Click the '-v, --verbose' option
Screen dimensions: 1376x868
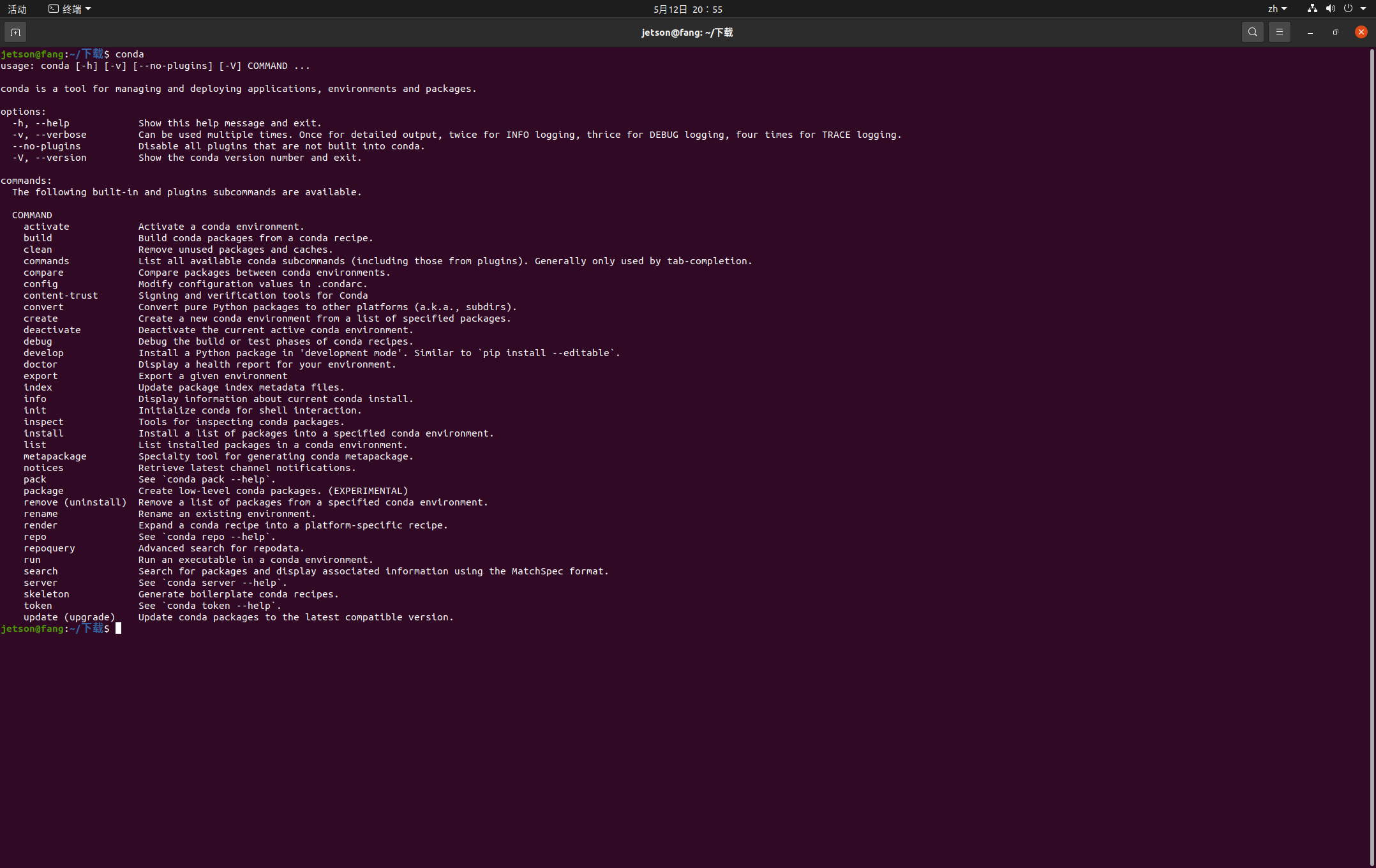pyautogui.click(x=49, y=135)
